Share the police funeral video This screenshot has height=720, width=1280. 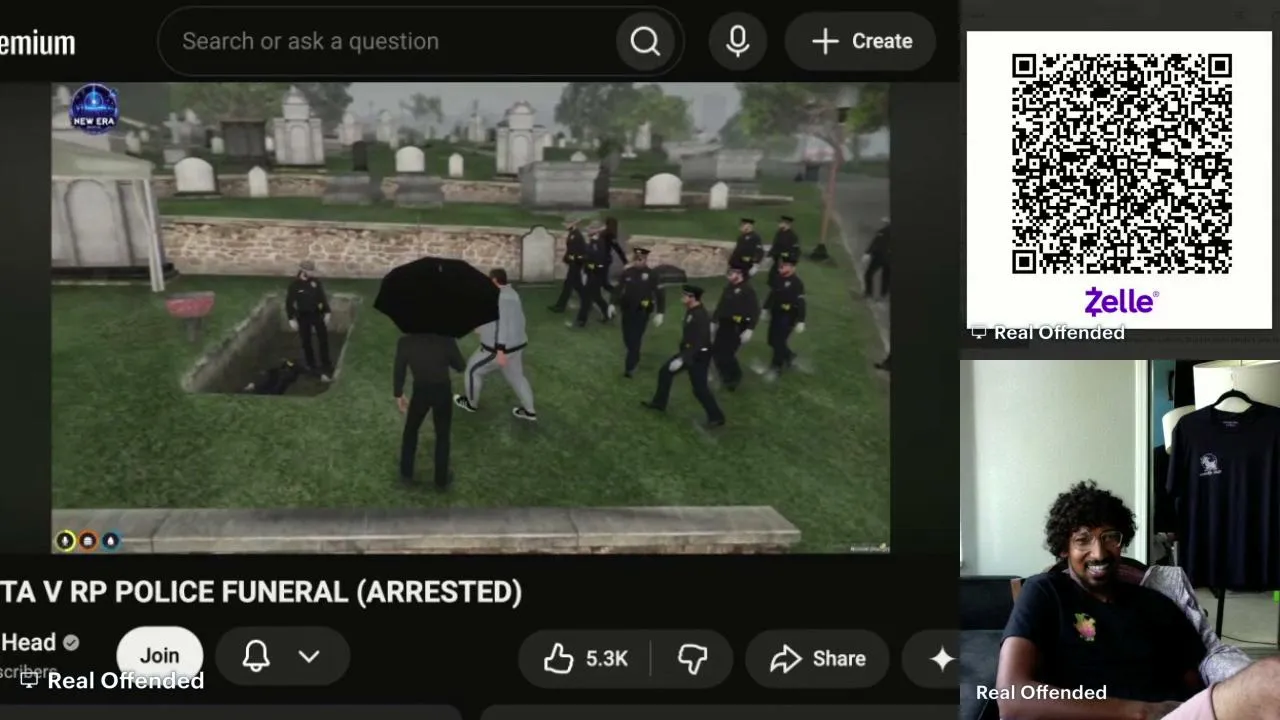[817, 658]
